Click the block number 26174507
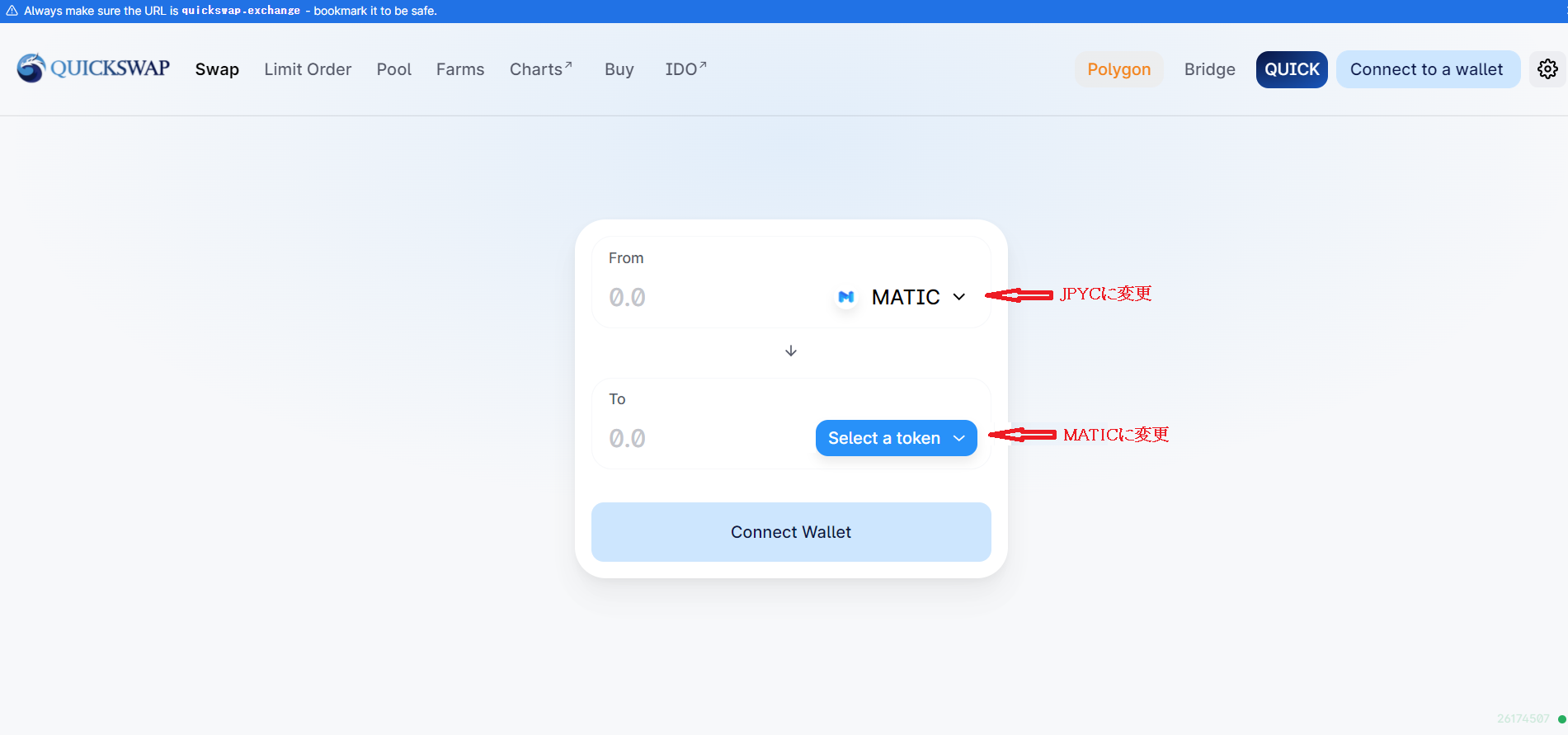Screen dimensions: 1568x735 [1523, 719]
